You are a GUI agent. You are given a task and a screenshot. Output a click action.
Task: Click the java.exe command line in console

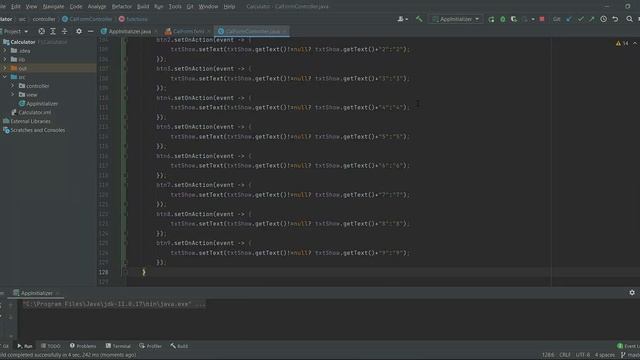(114, 304)
